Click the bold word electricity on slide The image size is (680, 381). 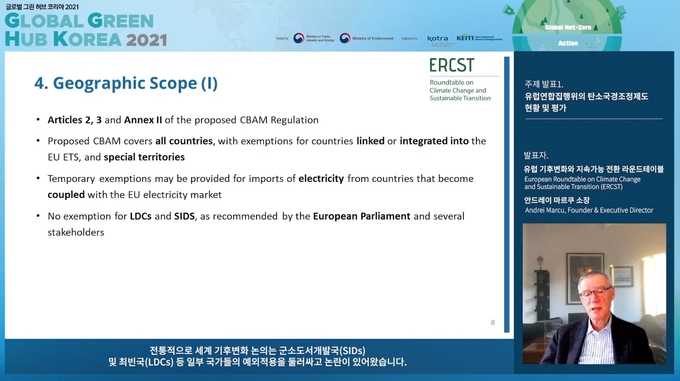(321, 179)
